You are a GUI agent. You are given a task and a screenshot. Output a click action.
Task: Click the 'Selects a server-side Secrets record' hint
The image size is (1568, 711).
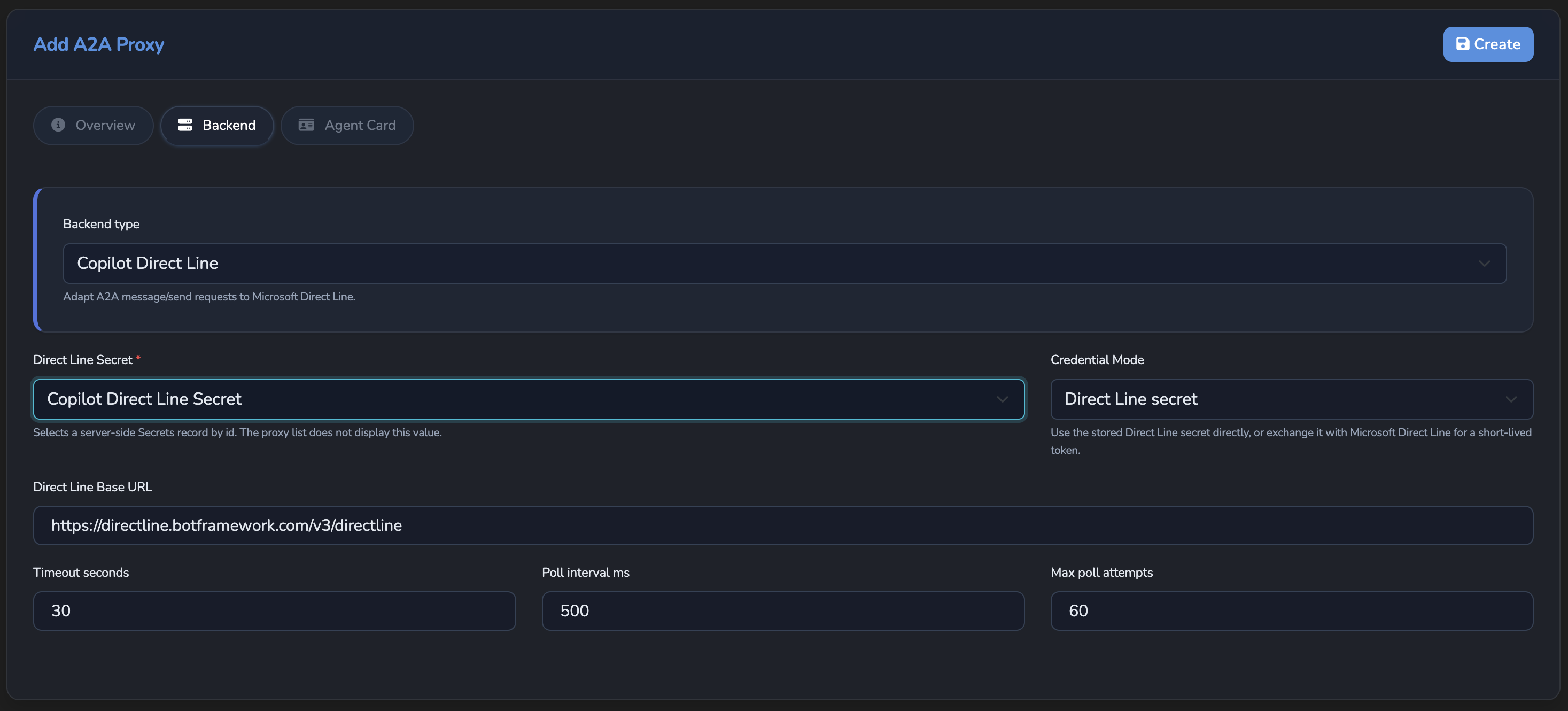(x=237, y=432)
